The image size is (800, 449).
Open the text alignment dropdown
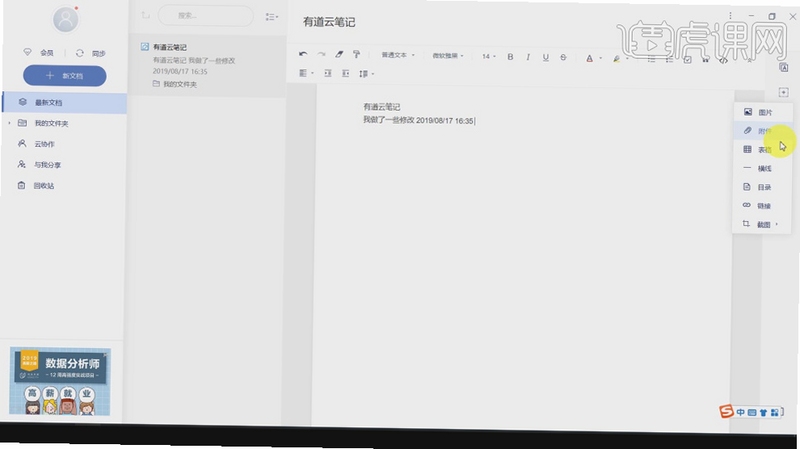[306, 73]
